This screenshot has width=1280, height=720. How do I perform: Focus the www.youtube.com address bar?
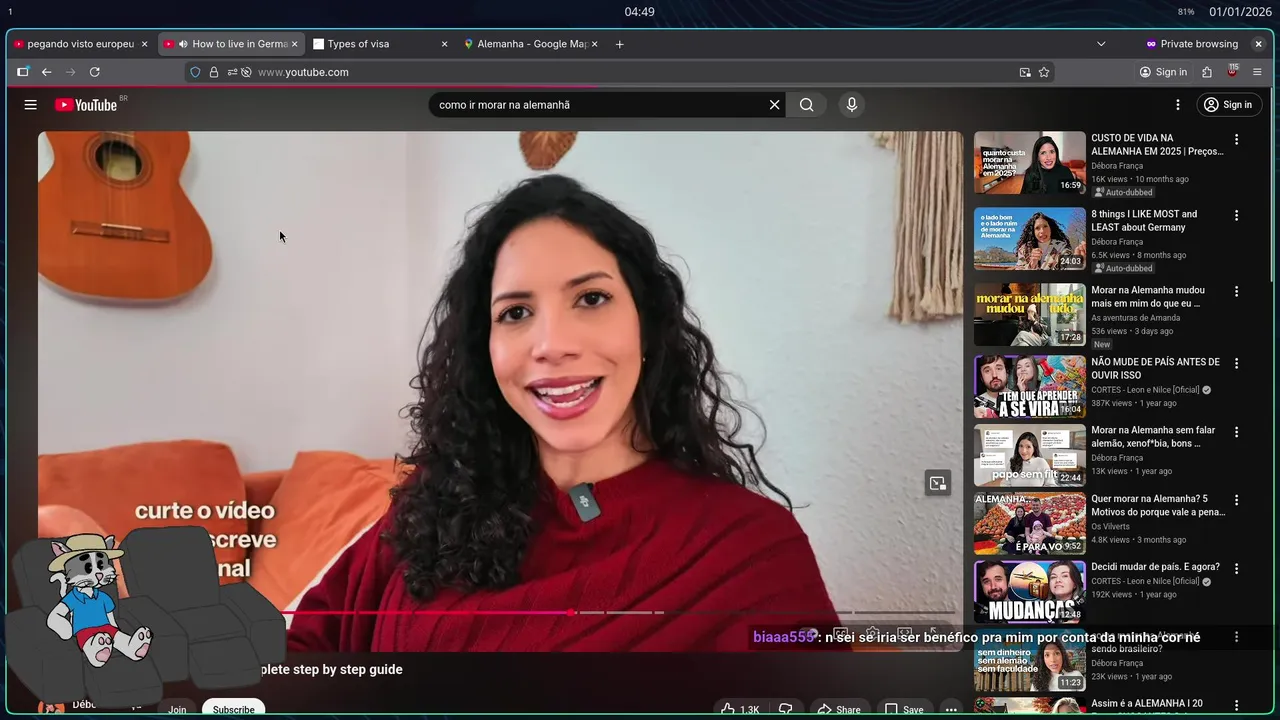(620, 72)
